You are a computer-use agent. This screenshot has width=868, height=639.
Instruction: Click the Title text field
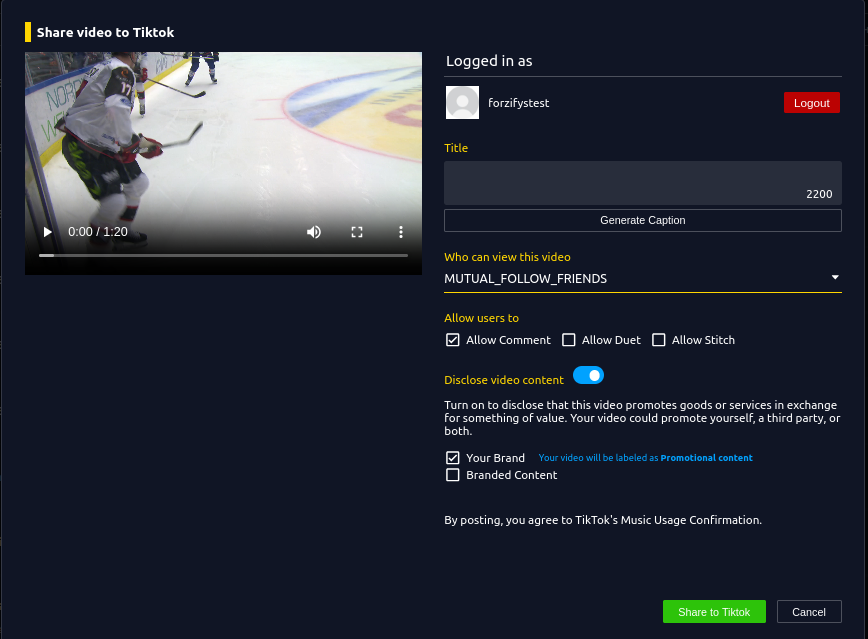pyautogui.click(x=642, y=182)
